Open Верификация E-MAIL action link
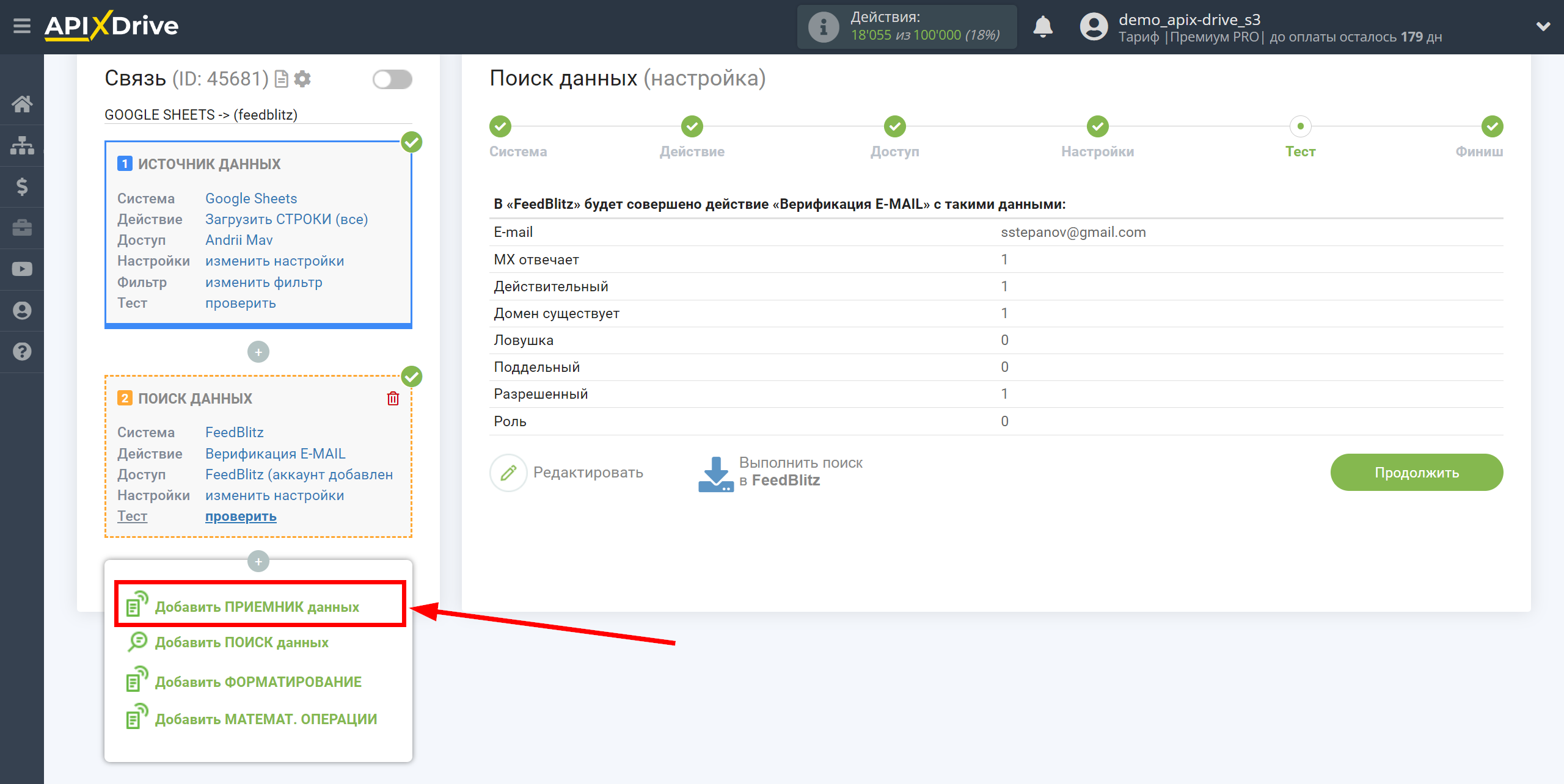Image resolution: width=1564 pixels, height=784 pixels. click(276, 454)
